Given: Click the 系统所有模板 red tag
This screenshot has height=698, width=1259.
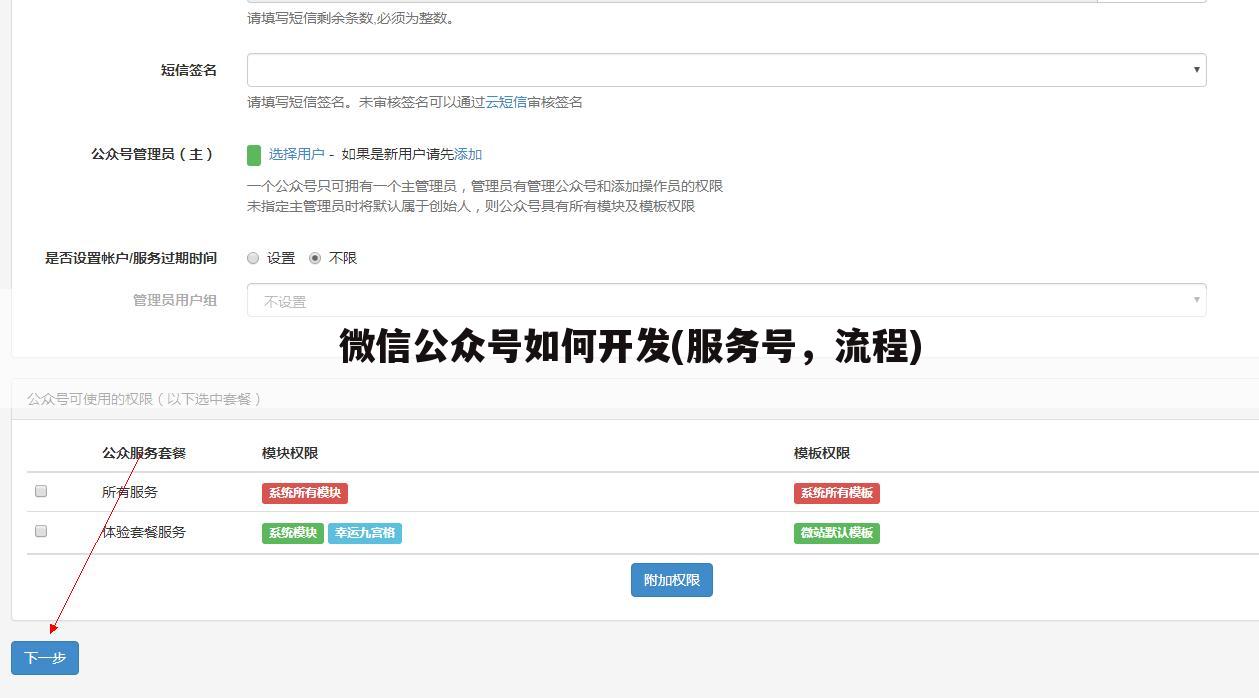Looking at the screenshot, I should (837, 493).
